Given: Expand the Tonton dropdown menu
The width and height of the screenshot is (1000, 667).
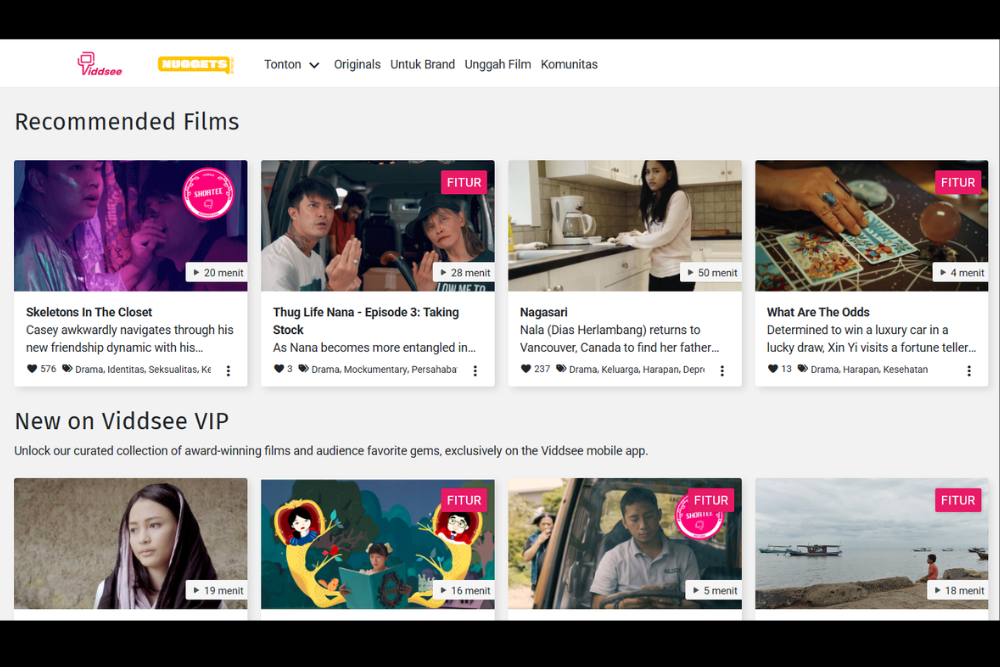Looking at the screenshot, I should pyautogui.click(x=291, y=64).
